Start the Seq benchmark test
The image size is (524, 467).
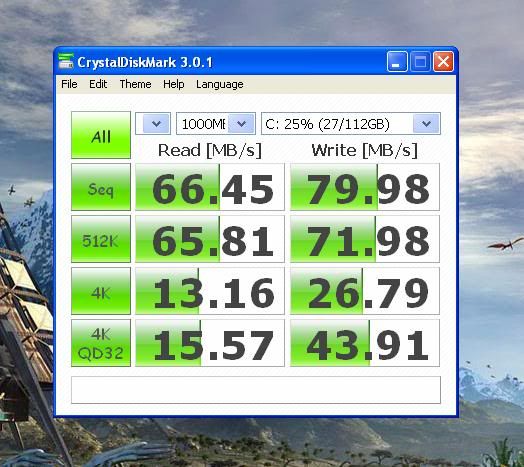click(101, 187)
